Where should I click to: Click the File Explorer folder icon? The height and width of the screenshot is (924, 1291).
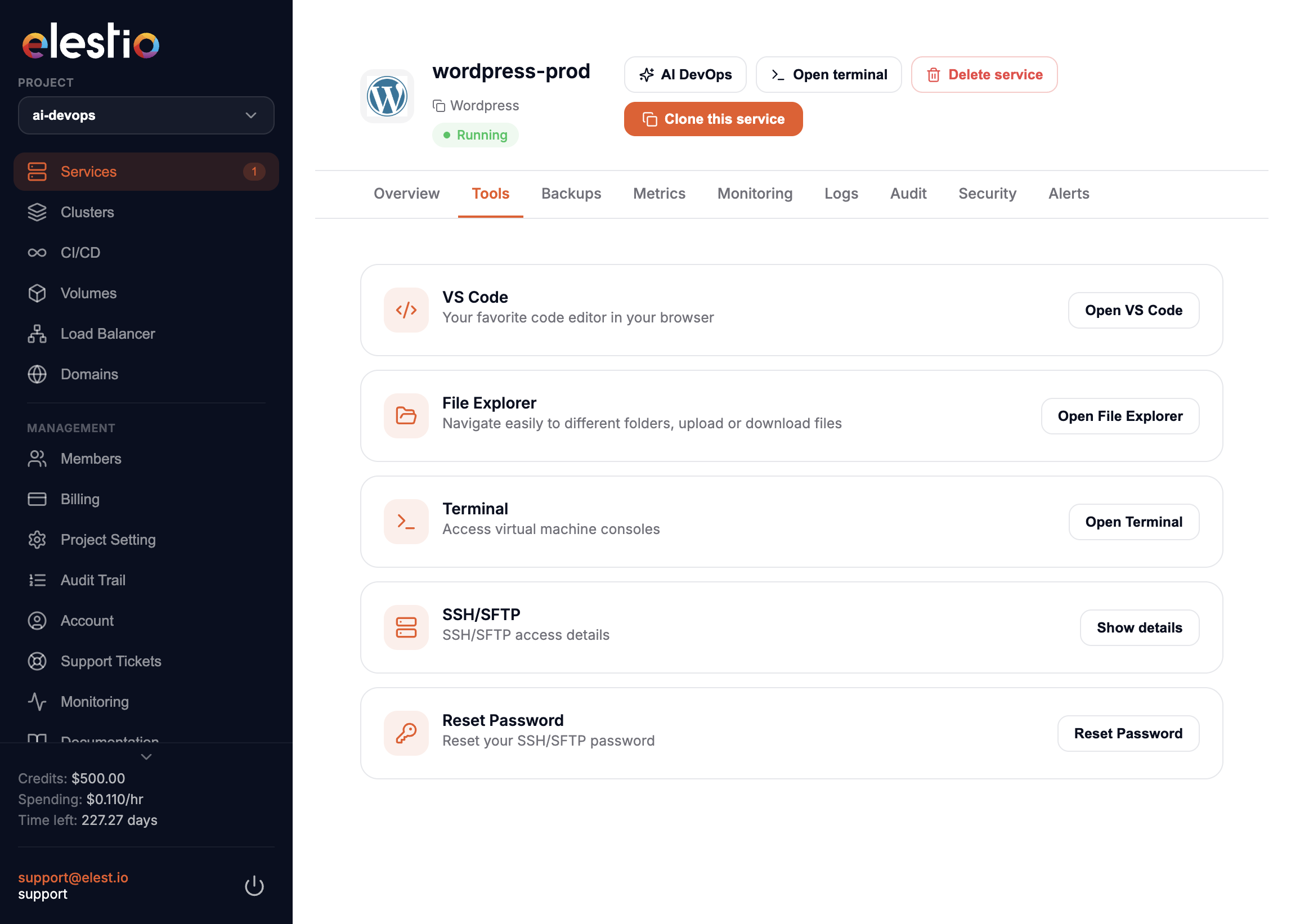406,416
